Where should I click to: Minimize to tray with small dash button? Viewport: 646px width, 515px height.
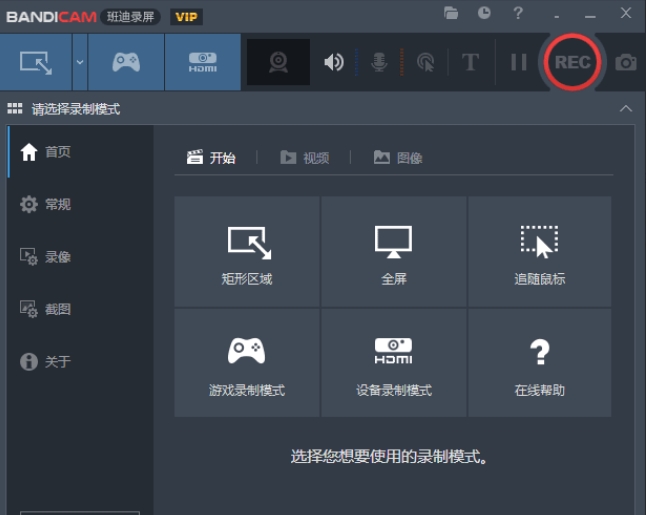point(557,16)
